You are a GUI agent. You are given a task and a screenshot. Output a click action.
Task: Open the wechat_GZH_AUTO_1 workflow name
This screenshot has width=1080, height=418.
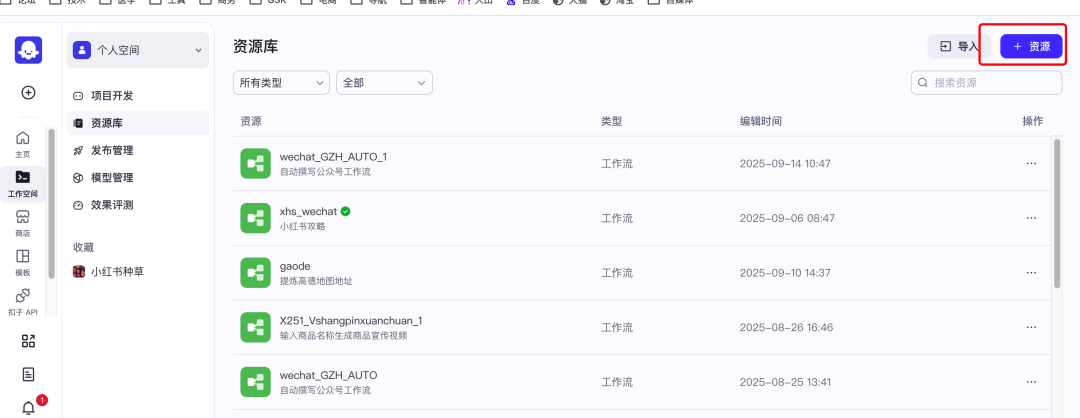pyautogui.click(x=333, y=157)
